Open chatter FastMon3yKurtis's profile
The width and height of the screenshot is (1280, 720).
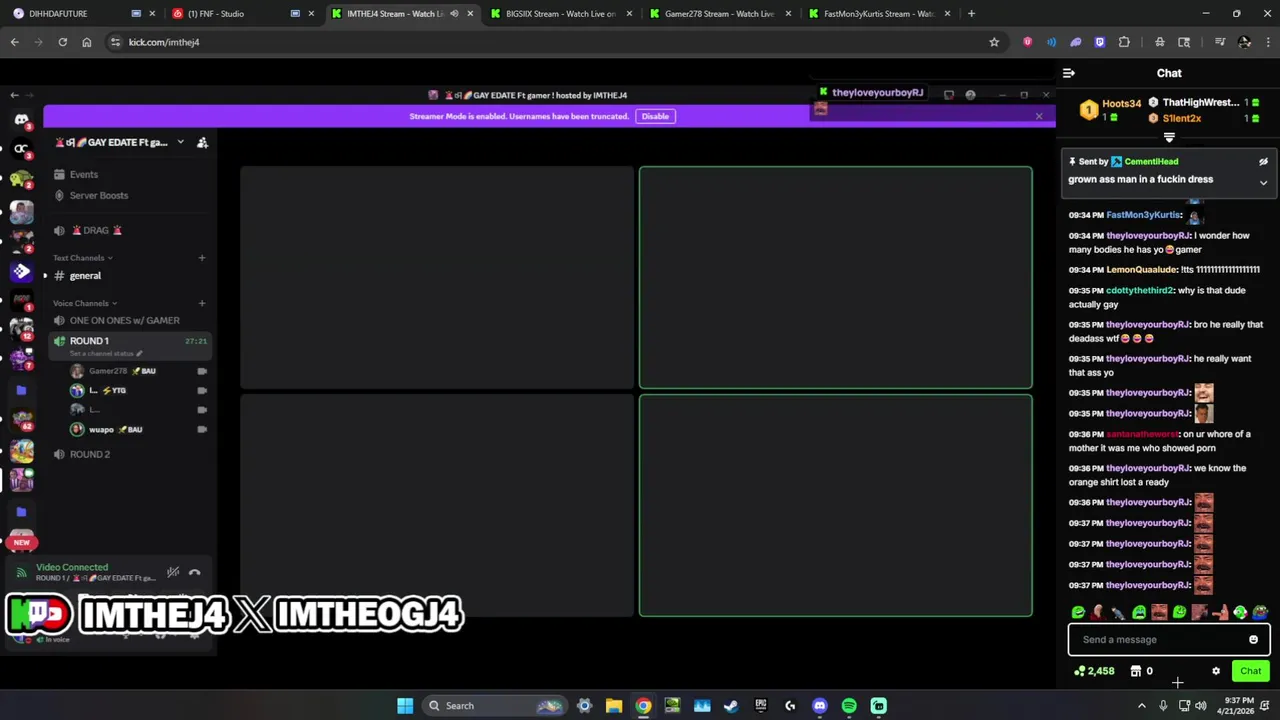pyautogui.click(x=1143, y=215)
